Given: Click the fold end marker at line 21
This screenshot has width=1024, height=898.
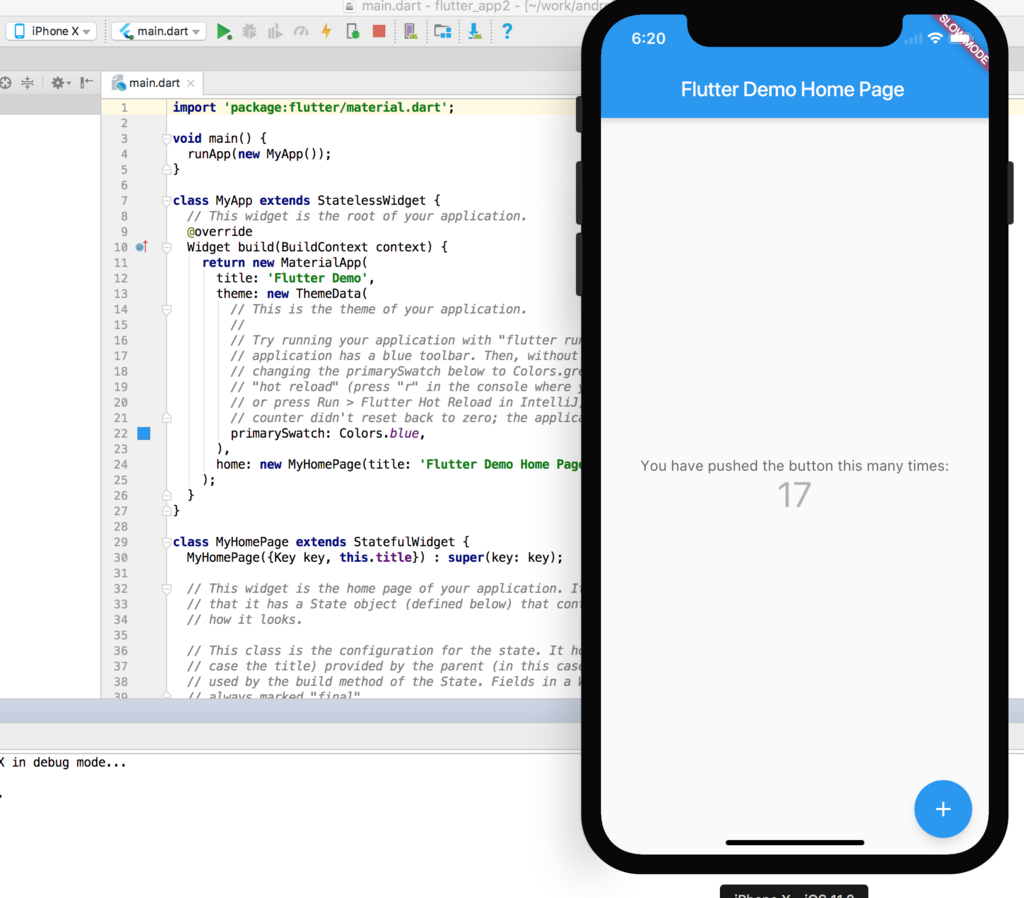Looking at the screenshot, I should pos(166,418).
